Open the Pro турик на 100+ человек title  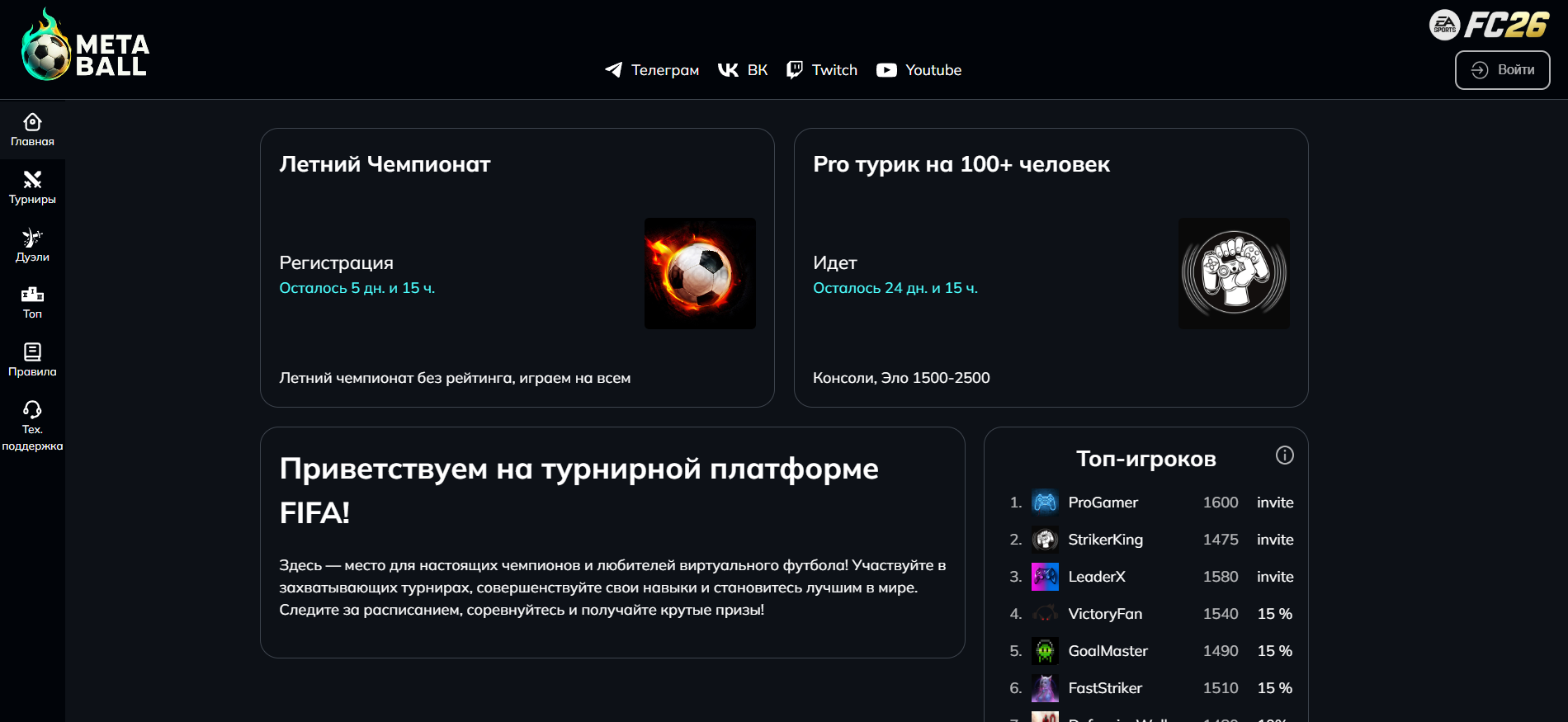click(961, 164)
